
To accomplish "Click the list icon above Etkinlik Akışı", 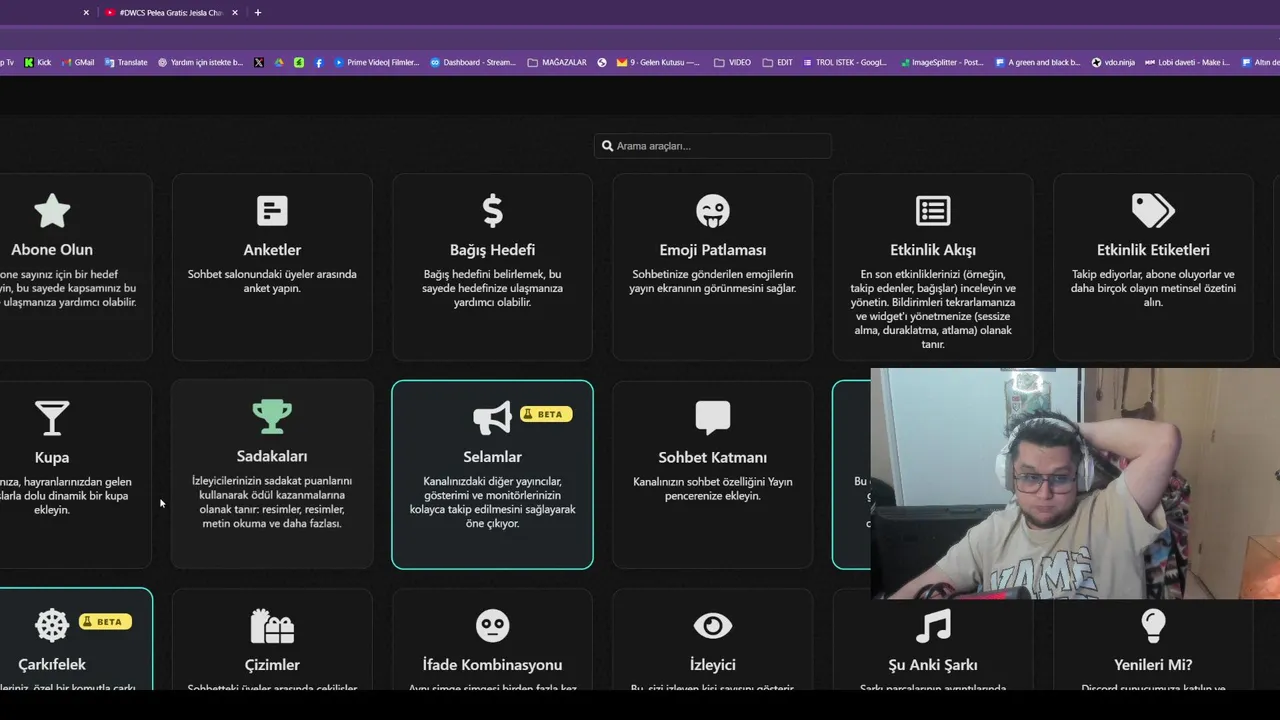I will (933, 211).
